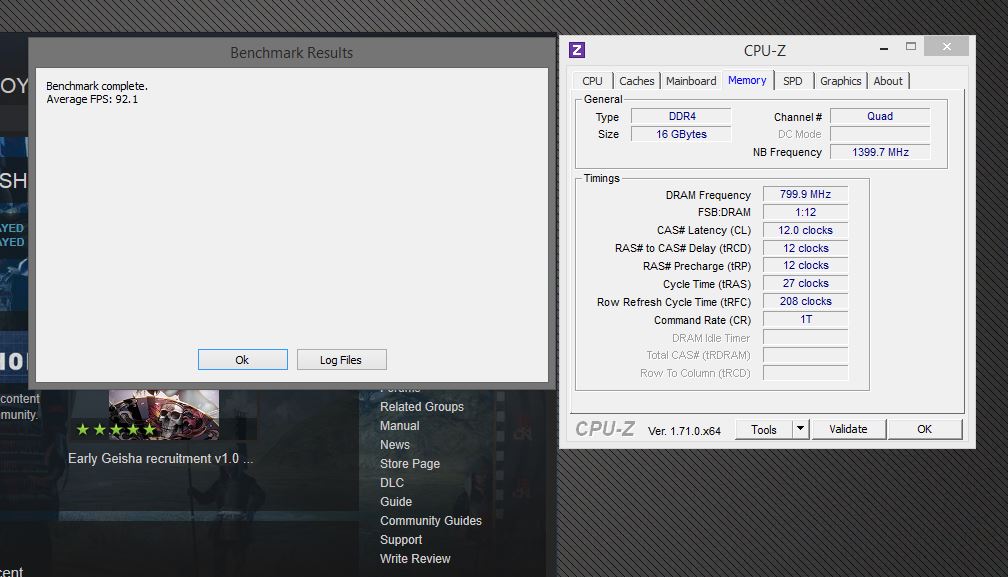Click the CAS# Latency 12.0 clocks value

tap(806, 230)
